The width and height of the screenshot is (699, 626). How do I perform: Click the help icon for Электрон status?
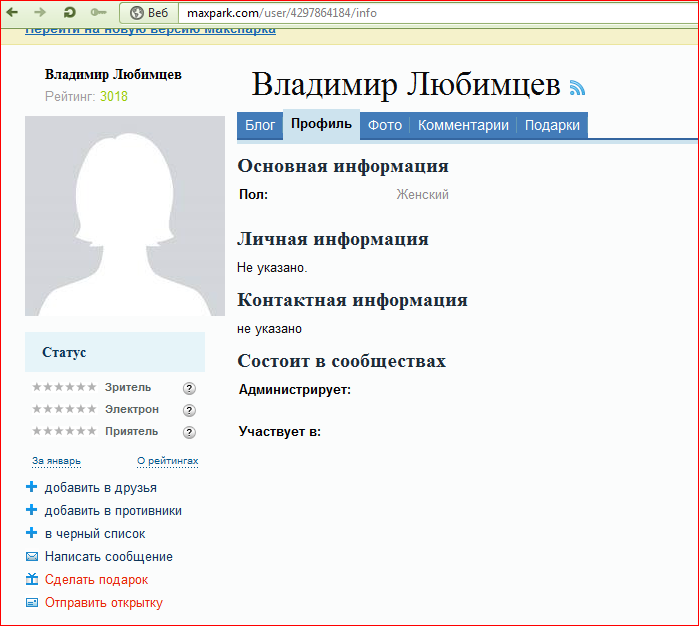pyautogui.click(x=189, y=410)
